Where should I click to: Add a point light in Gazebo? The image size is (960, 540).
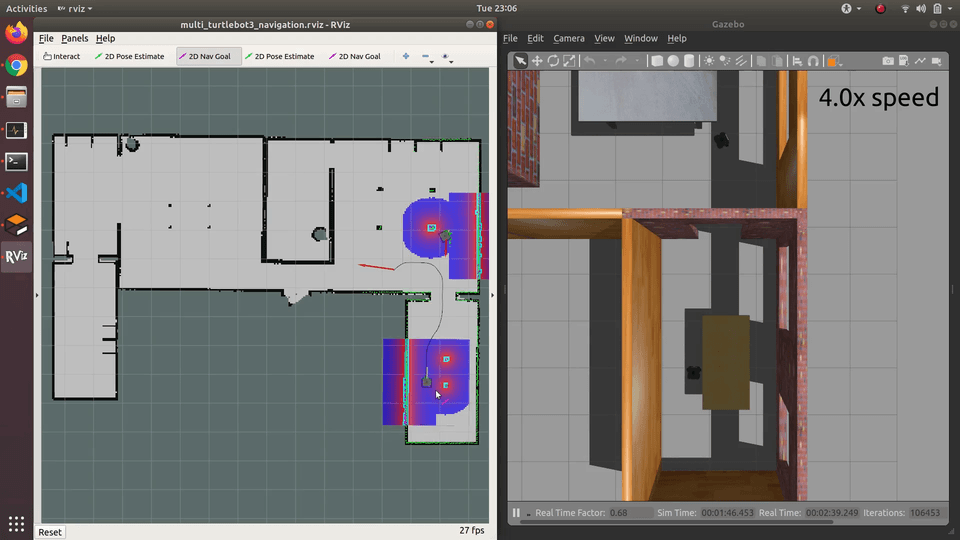[x=710, y=61]
